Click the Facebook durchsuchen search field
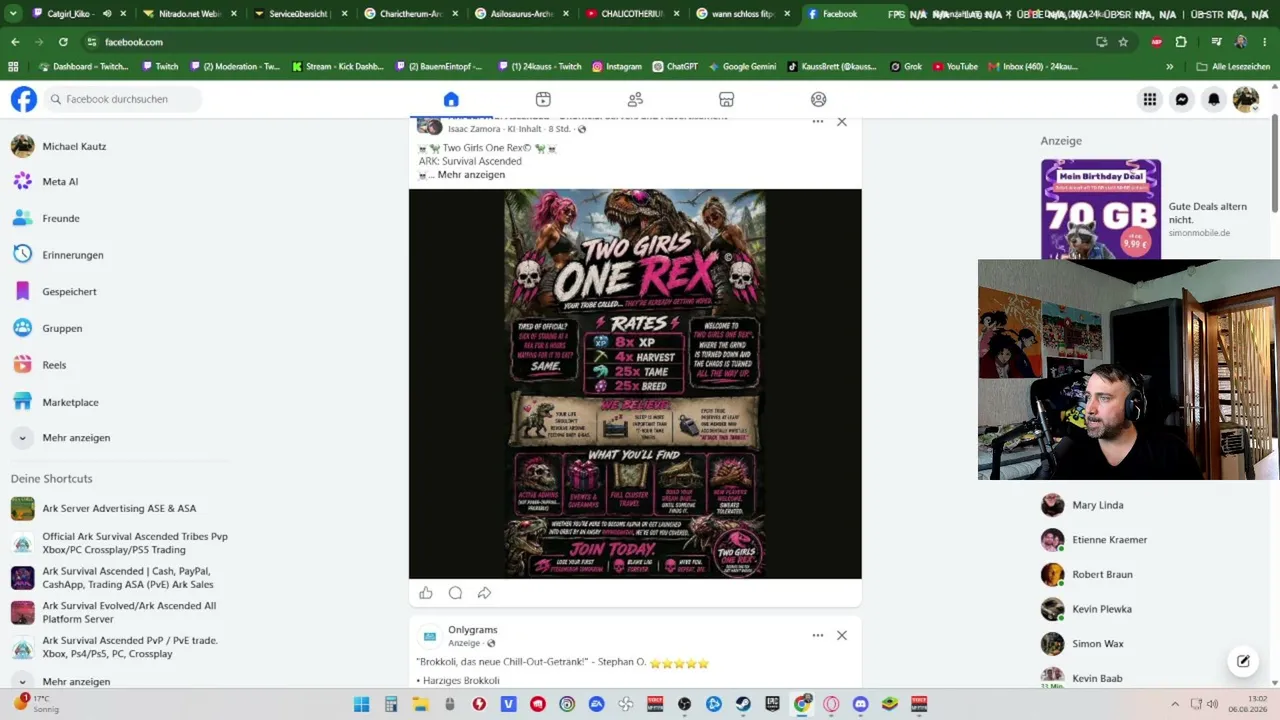 coord(124,99)
